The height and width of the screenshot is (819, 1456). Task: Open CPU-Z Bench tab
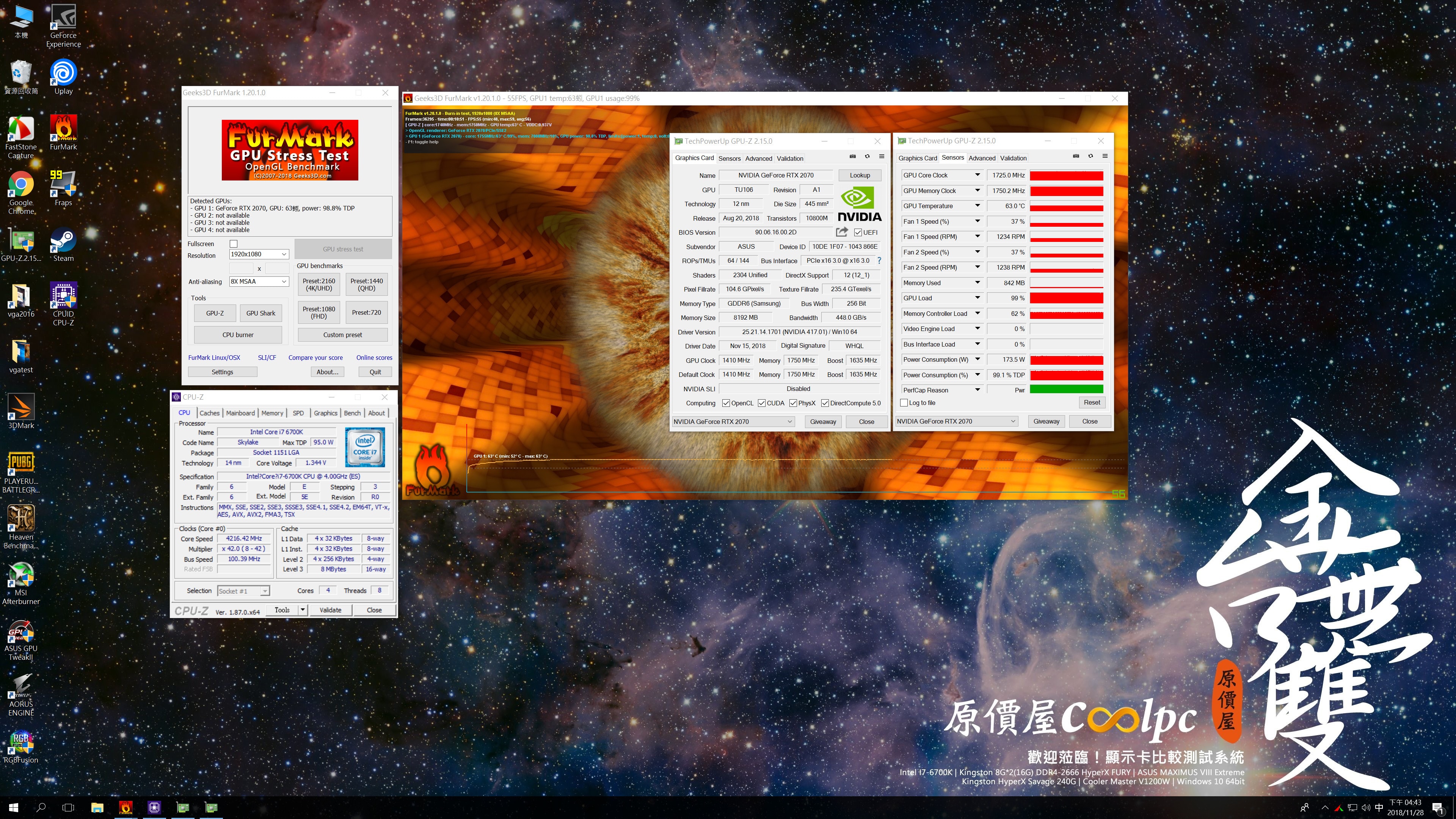(352, 413)
